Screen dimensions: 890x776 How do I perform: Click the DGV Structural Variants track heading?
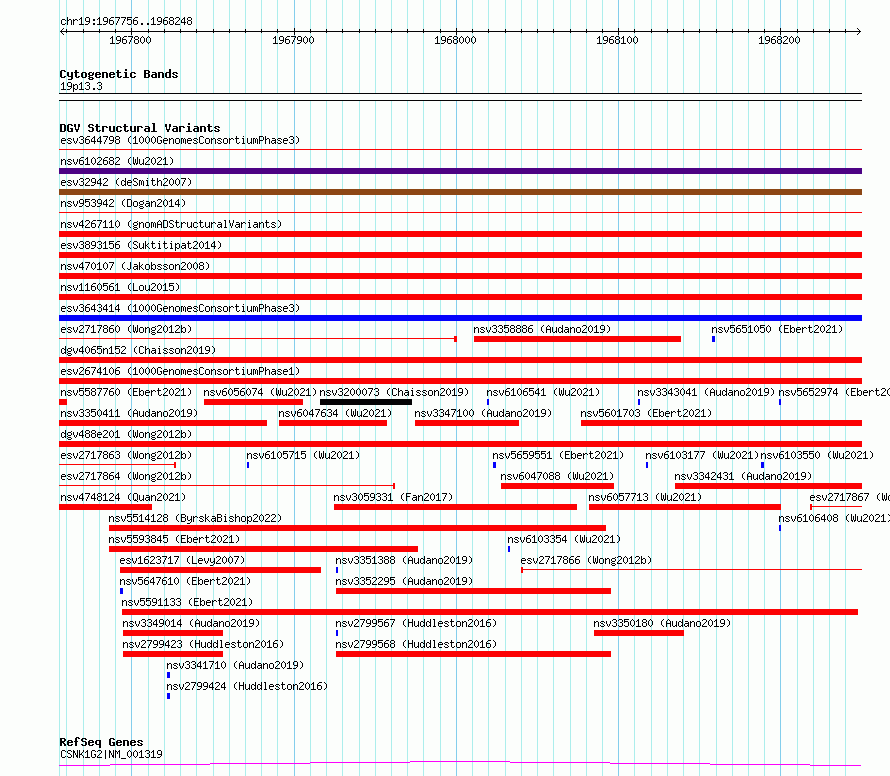coord(140,128)
